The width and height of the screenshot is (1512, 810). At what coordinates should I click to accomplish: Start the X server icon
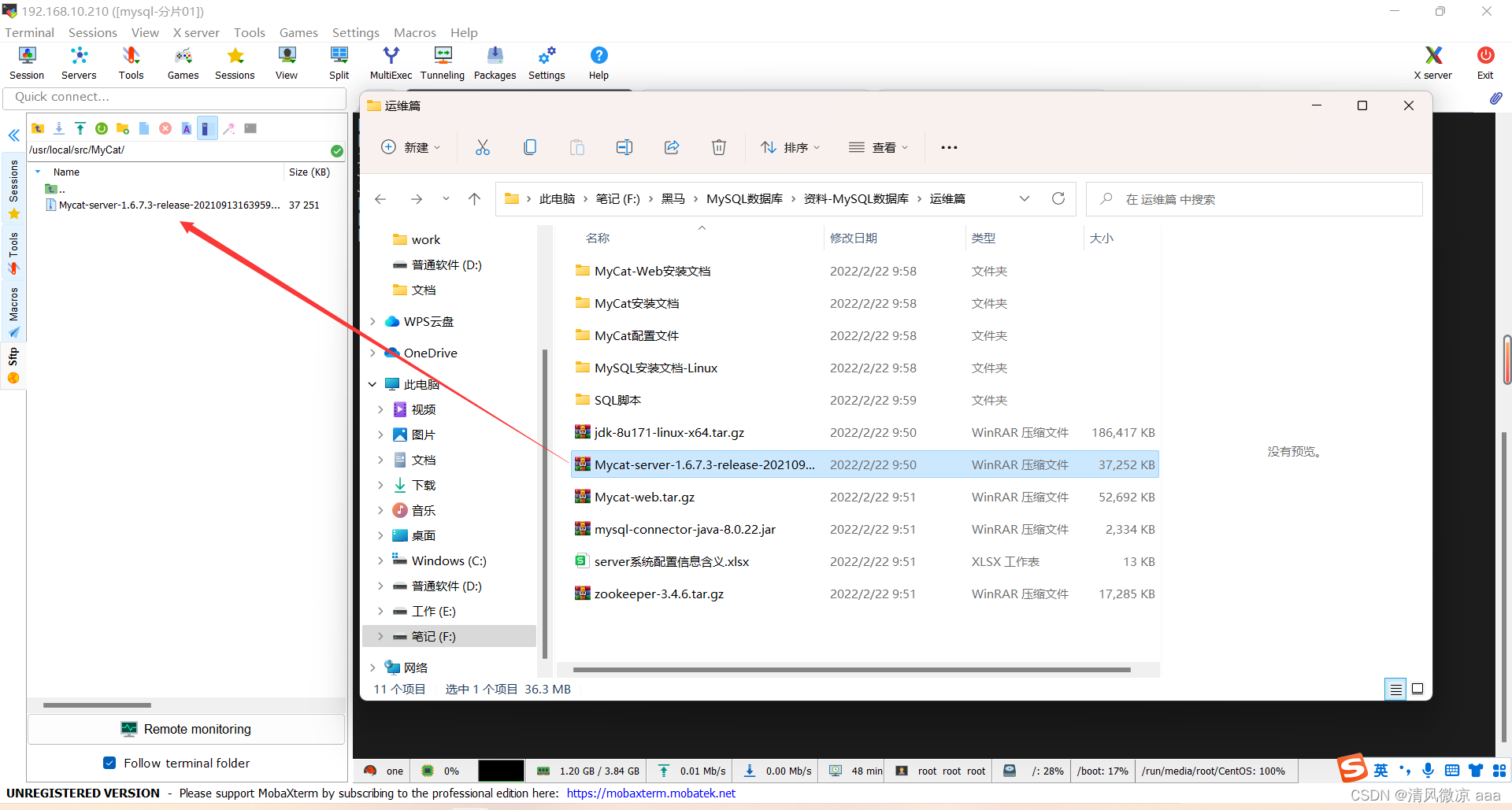pyautogui.click(x=1432, y=63)
